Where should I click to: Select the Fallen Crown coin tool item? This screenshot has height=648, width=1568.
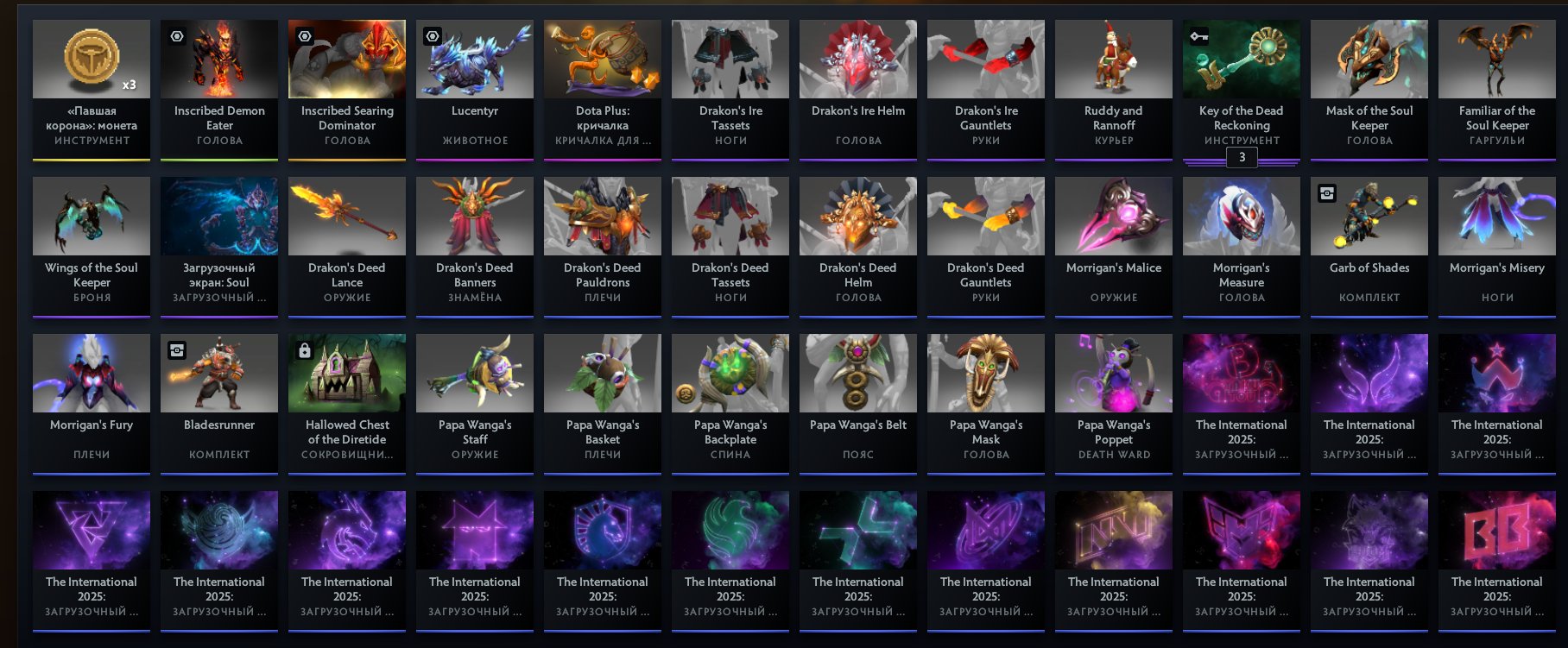tap(92, 90)
